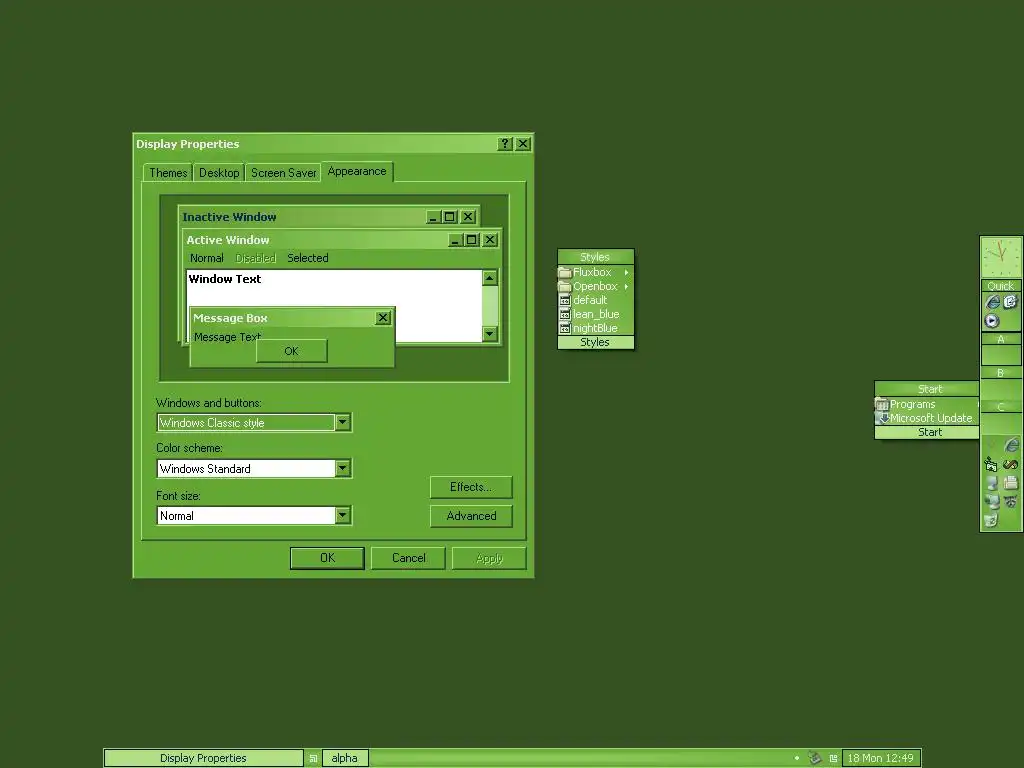Click the Quick panel header label
Screen dimensions: 1024x768
click(1001, 286)
